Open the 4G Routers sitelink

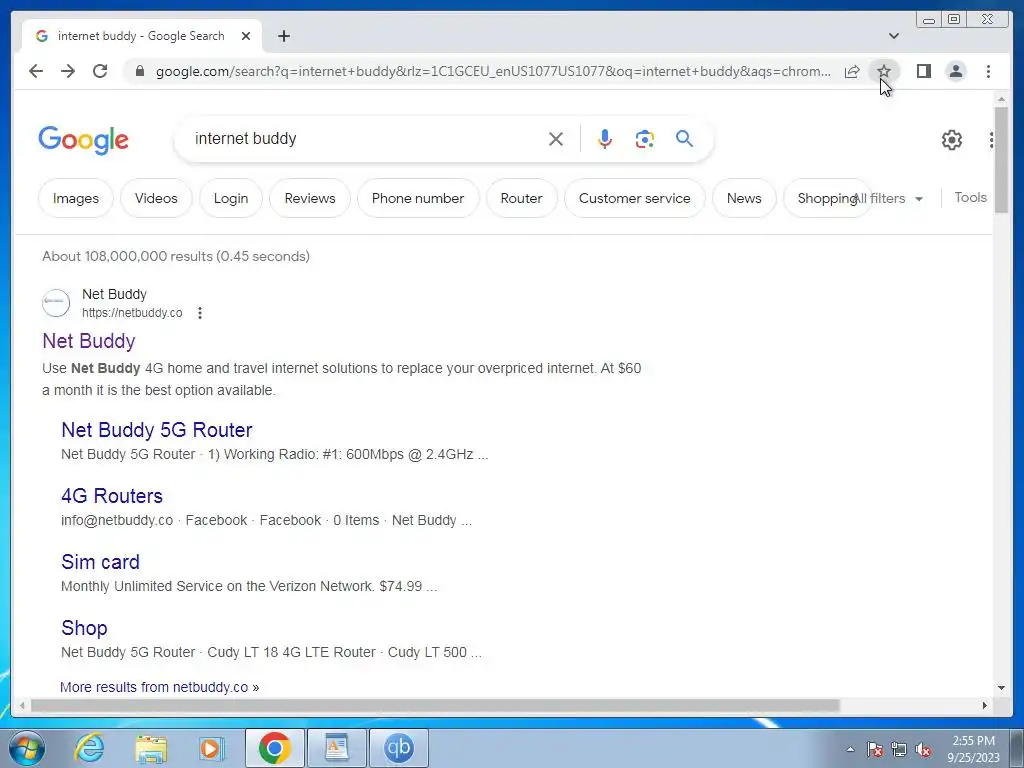point(112,496)
